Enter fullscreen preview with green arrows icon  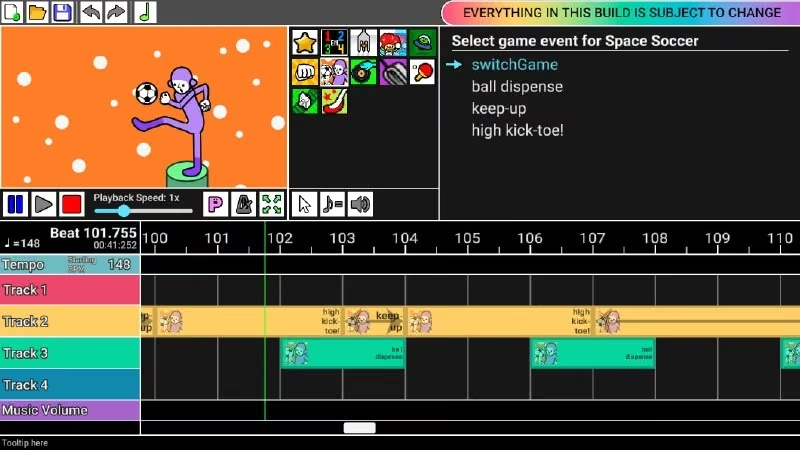[x=271, y=204]
